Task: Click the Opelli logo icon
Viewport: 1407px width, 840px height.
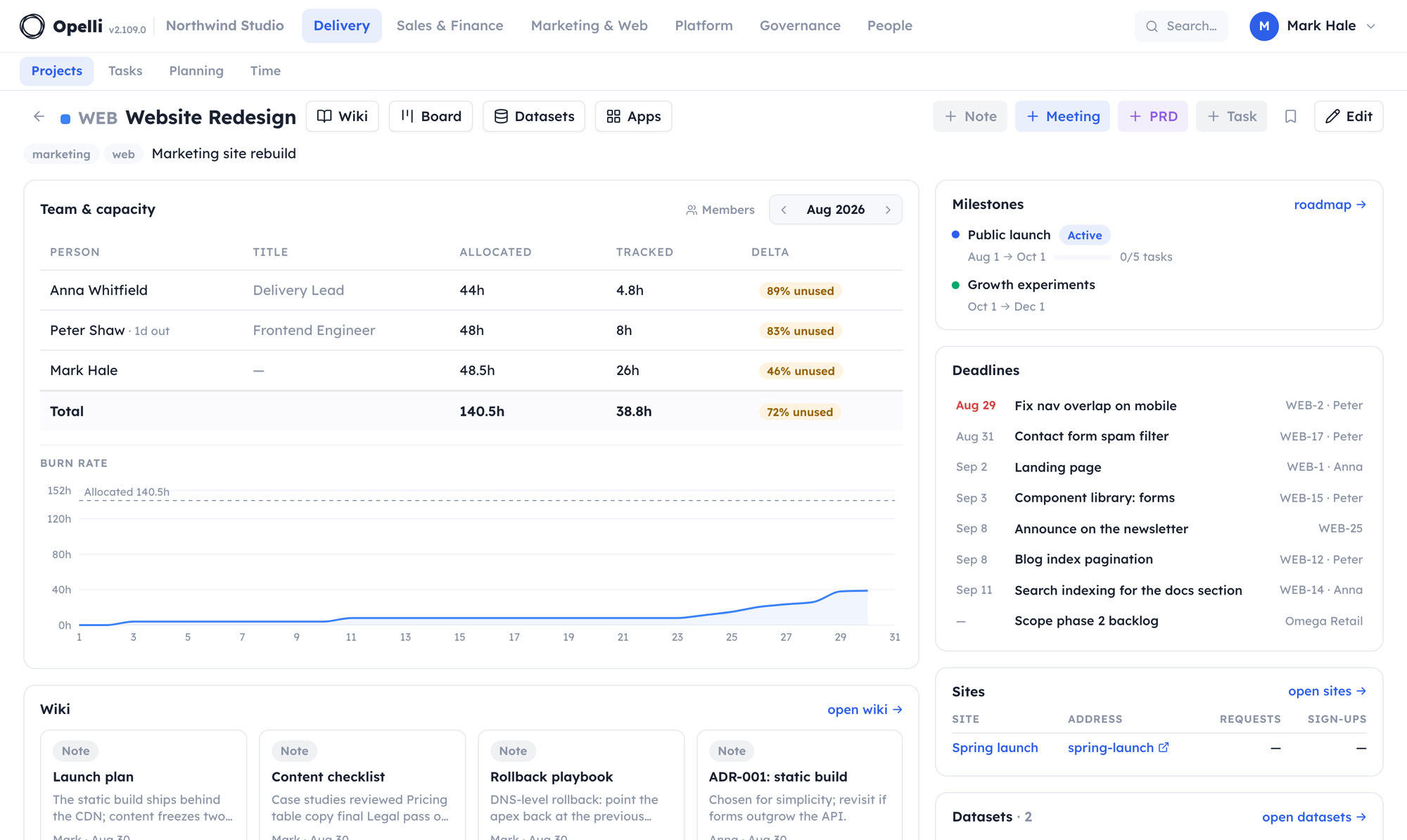Action: [x=32, y=26]
